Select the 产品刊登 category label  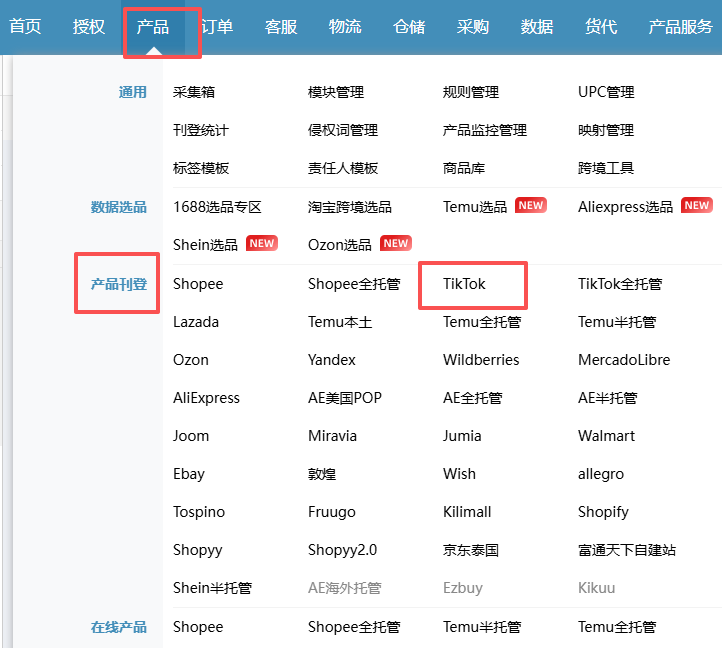pyautogui.click(x=119, y=284)
